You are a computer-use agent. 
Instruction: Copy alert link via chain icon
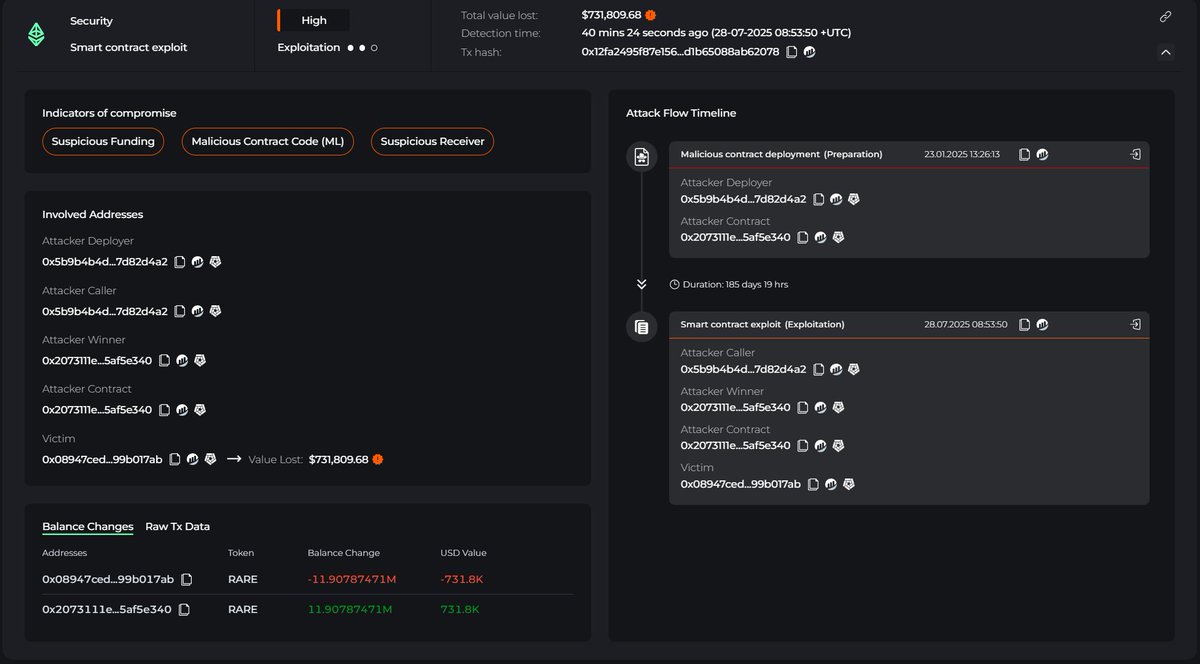1165,17
